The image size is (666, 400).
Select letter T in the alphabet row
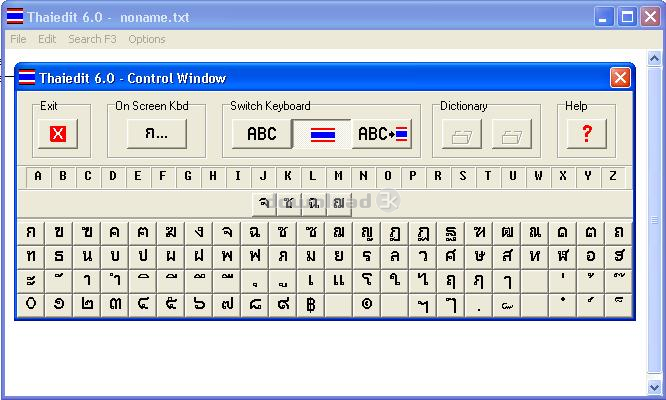(488, 177)
